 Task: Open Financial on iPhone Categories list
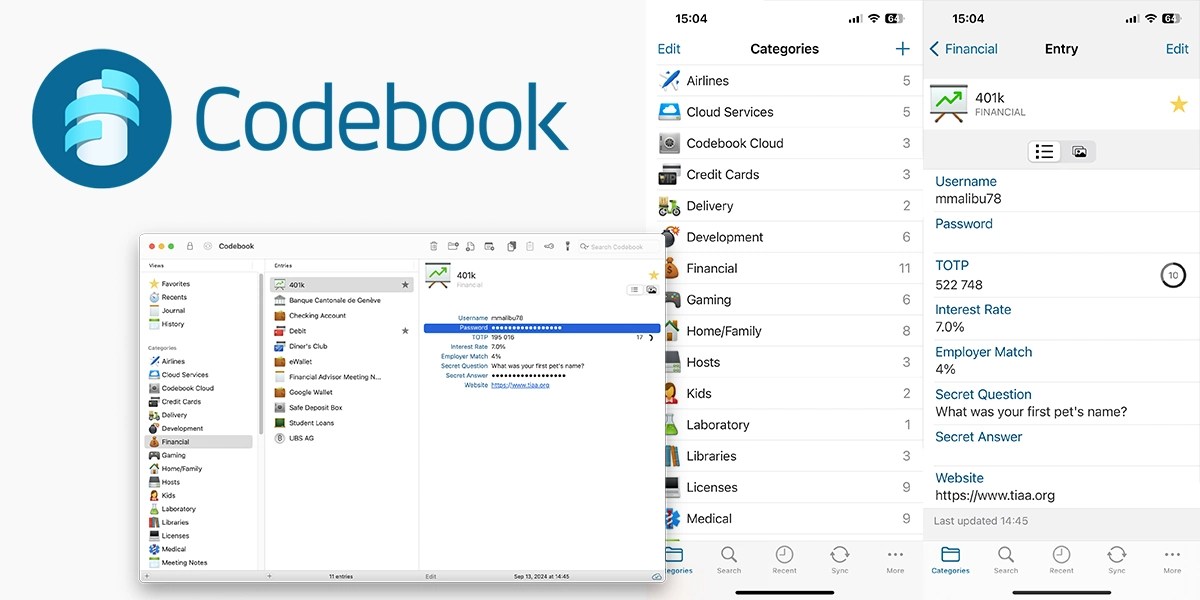[x=784, y=268]
